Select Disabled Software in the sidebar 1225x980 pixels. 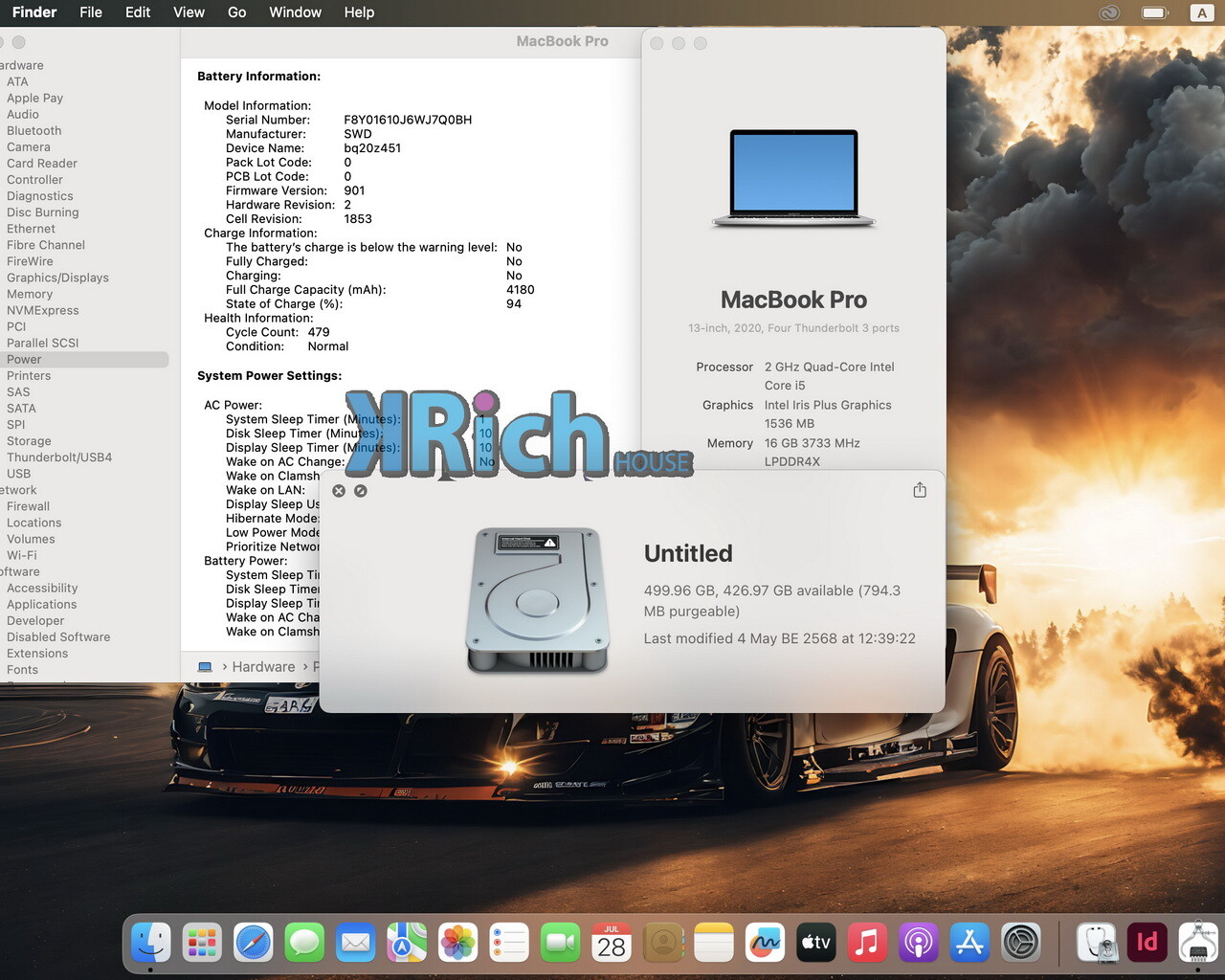click(x=58, y=637)
